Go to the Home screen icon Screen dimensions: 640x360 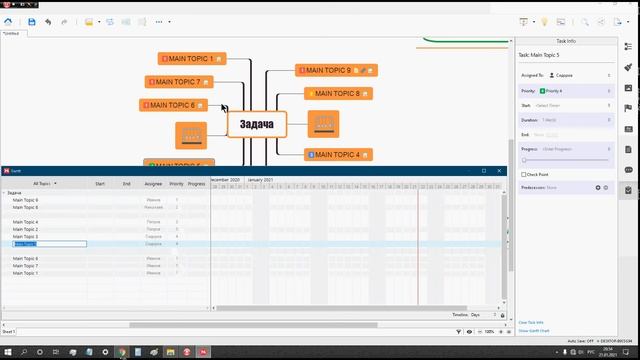[x=8, y=22]
